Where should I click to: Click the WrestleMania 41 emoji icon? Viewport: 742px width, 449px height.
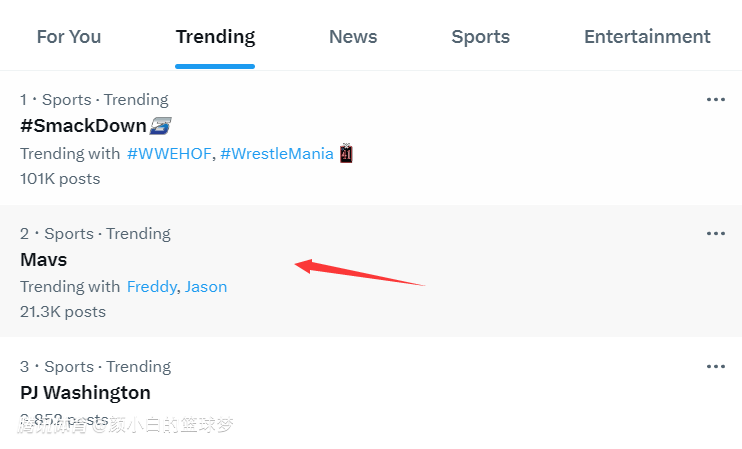[x=347, y=154]
